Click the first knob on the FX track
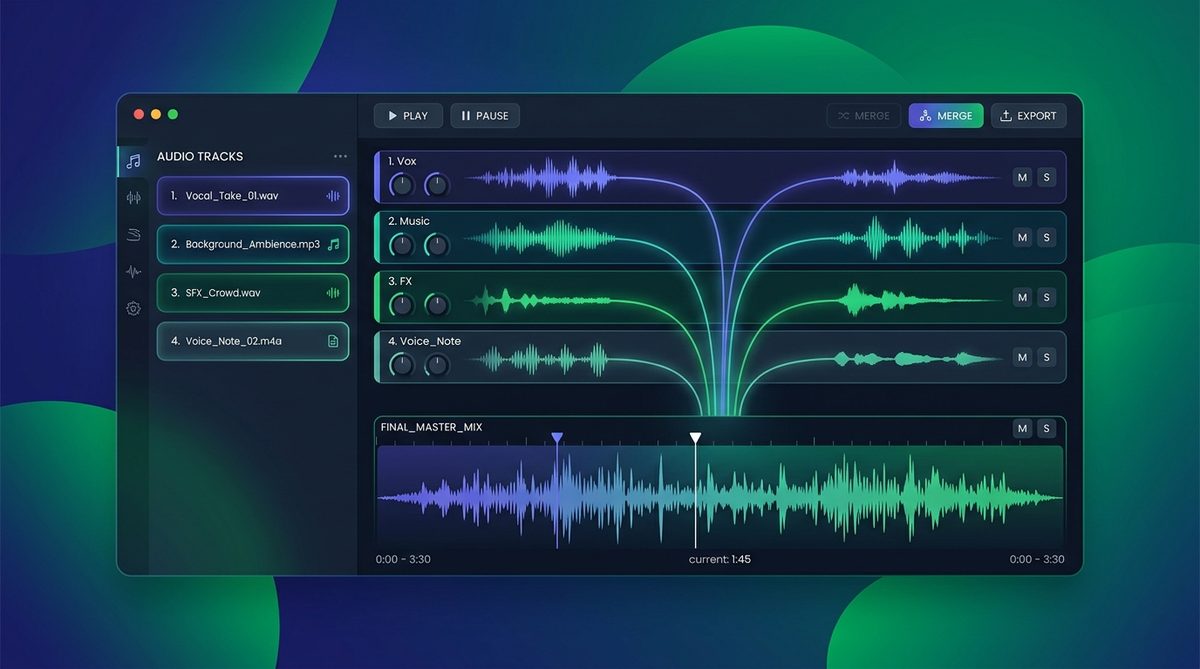1200x669 pixels. click(402, 305)
